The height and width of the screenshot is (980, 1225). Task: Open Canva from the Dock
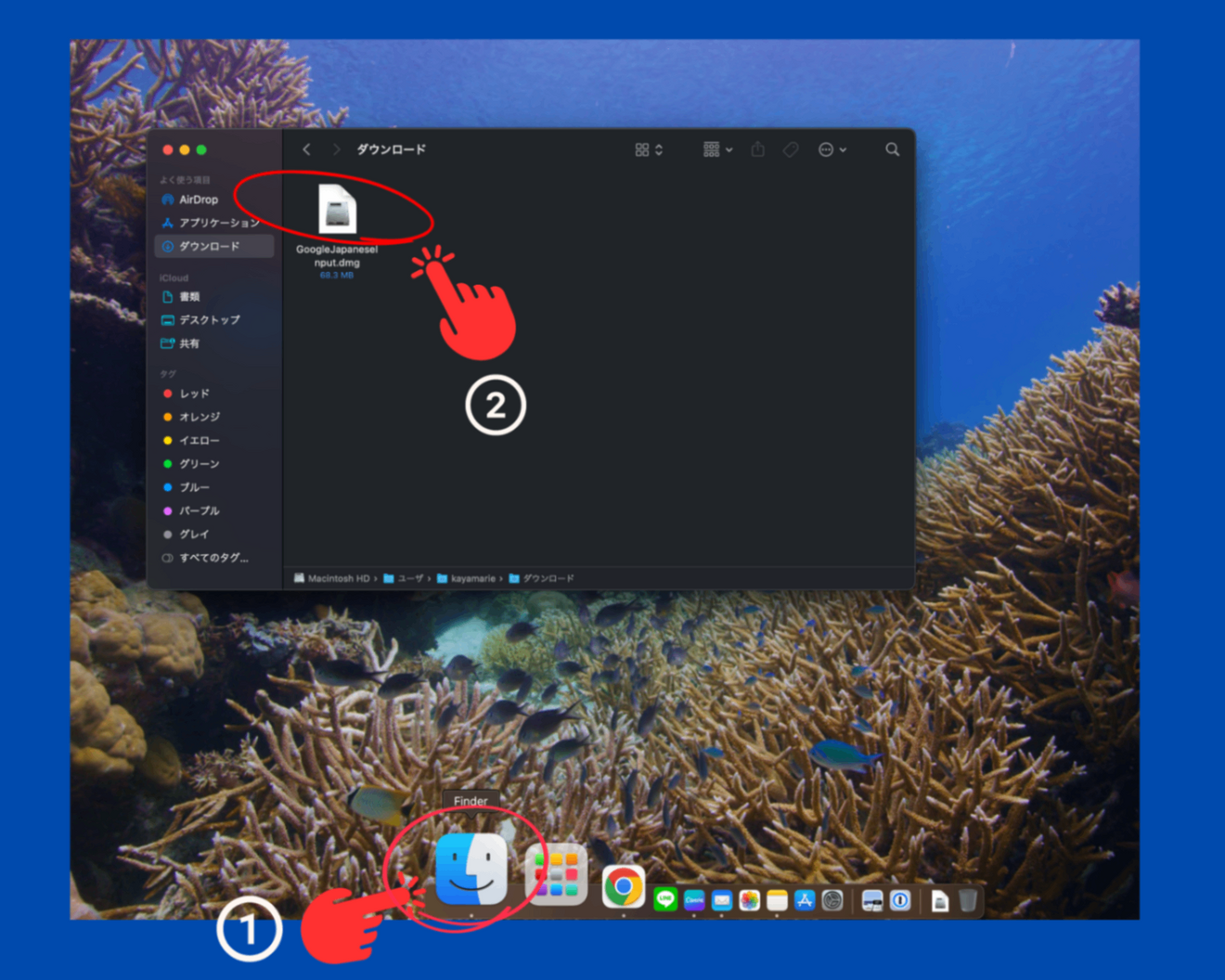(693, 899)
